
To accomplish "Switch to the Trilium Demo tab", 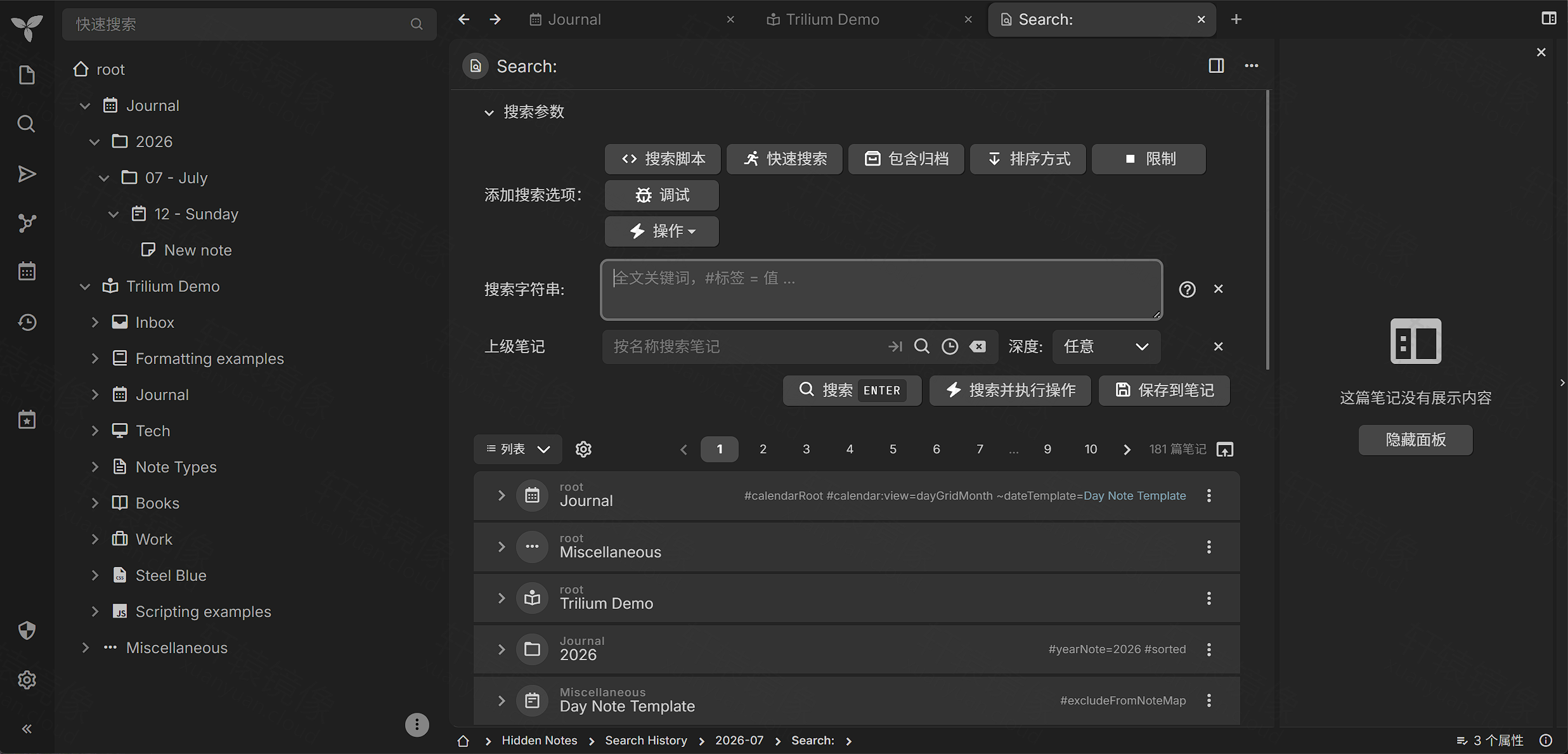I will tap(832, 20).
